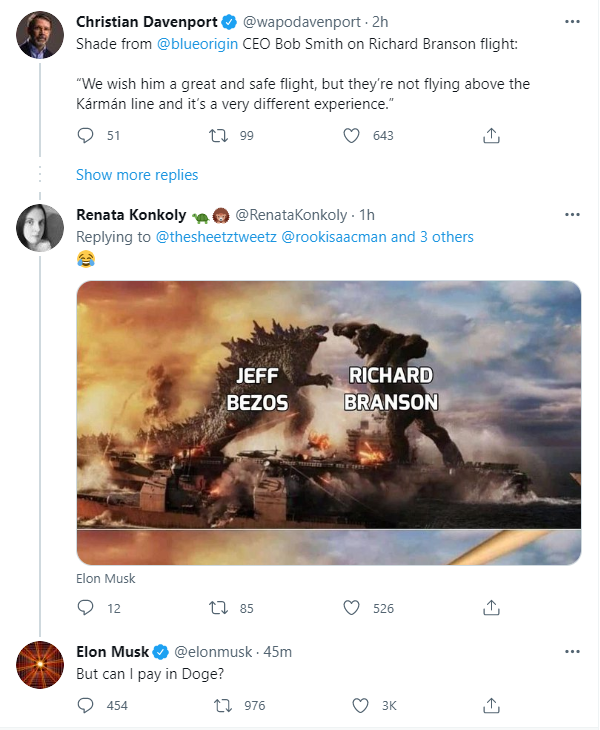Share Elon Musk's Doge tweet
The image size is (600, 730).
coord(491,706)
